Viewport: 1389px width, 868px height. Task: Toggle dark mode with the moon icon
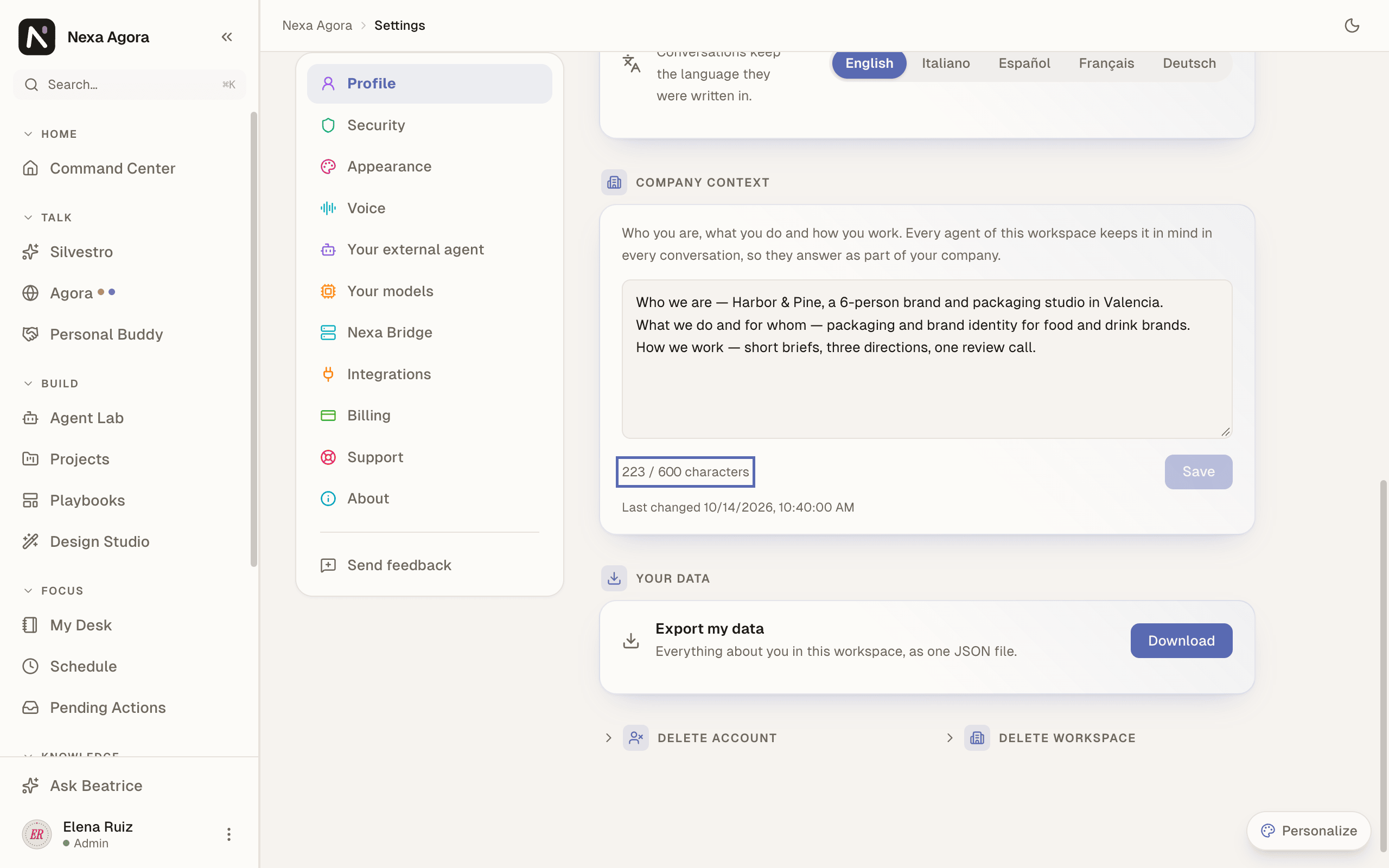pyautogui.click(x=1352, y=25)
